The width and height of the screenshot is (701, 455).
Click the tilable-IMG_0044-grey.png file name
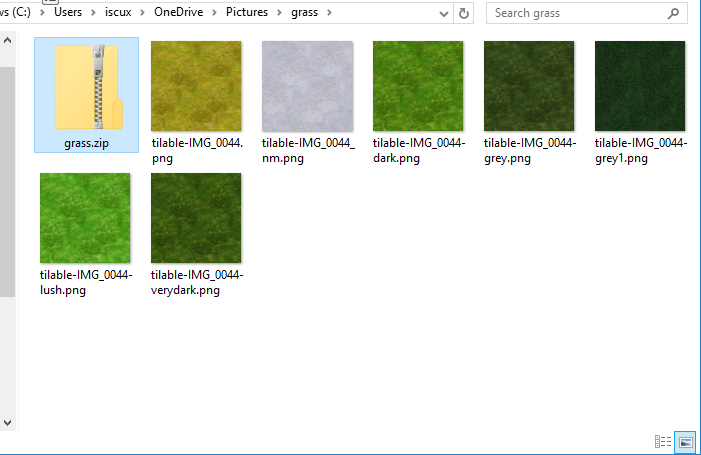click(x=530, y=151)
